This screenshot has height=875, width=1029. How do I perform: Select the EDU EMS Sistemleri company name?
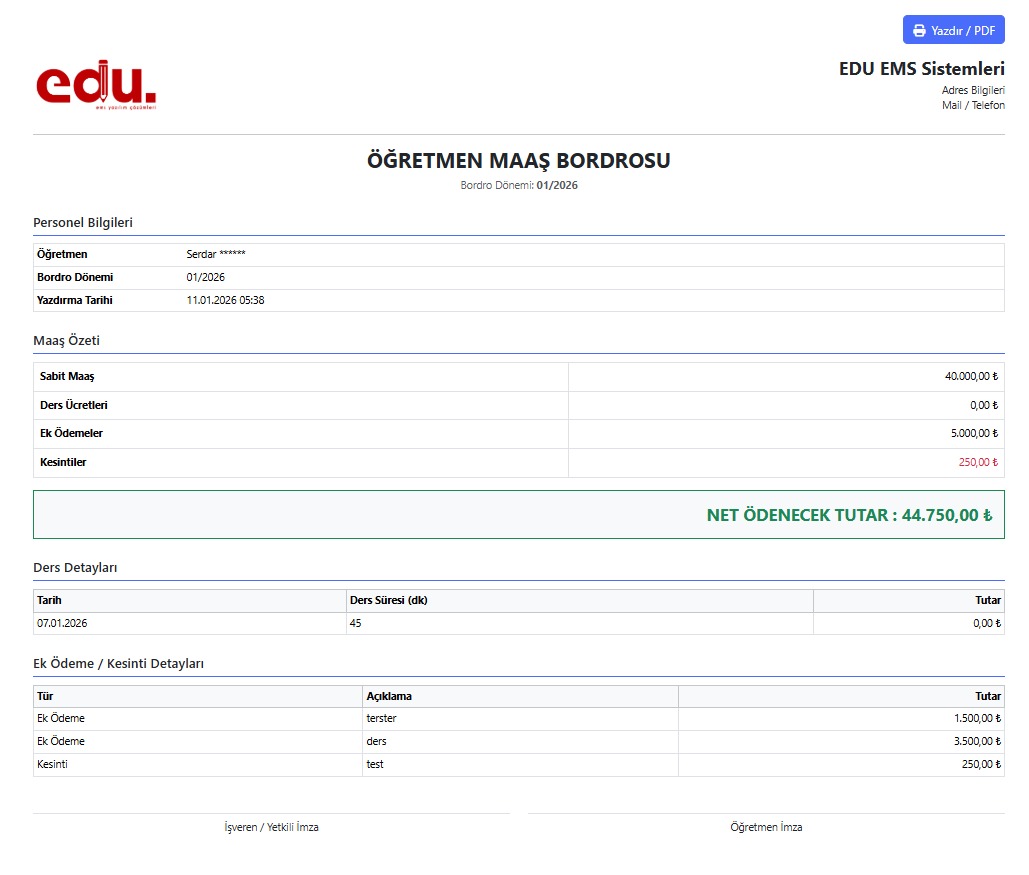pos(921,69)
